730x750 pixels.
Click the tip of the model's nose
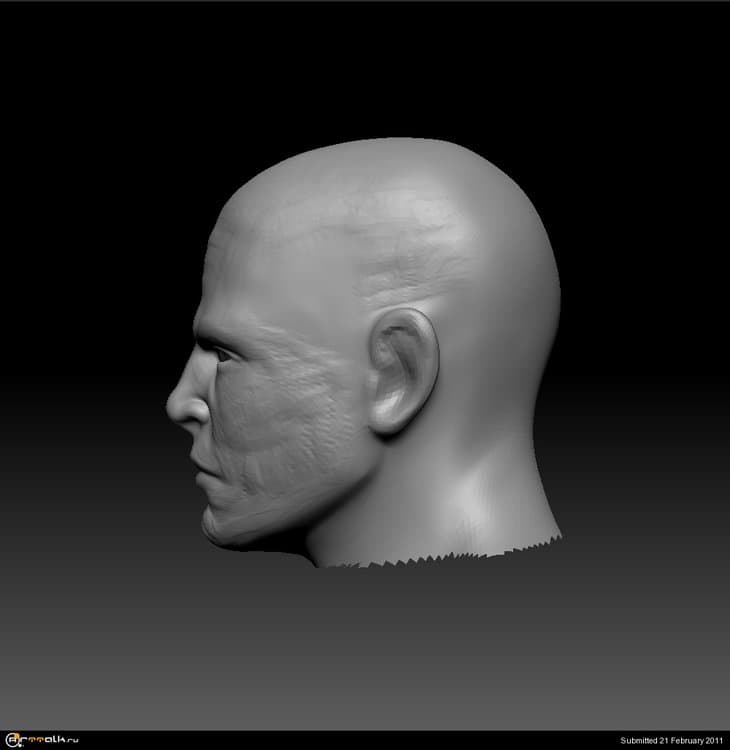point(173,405)
